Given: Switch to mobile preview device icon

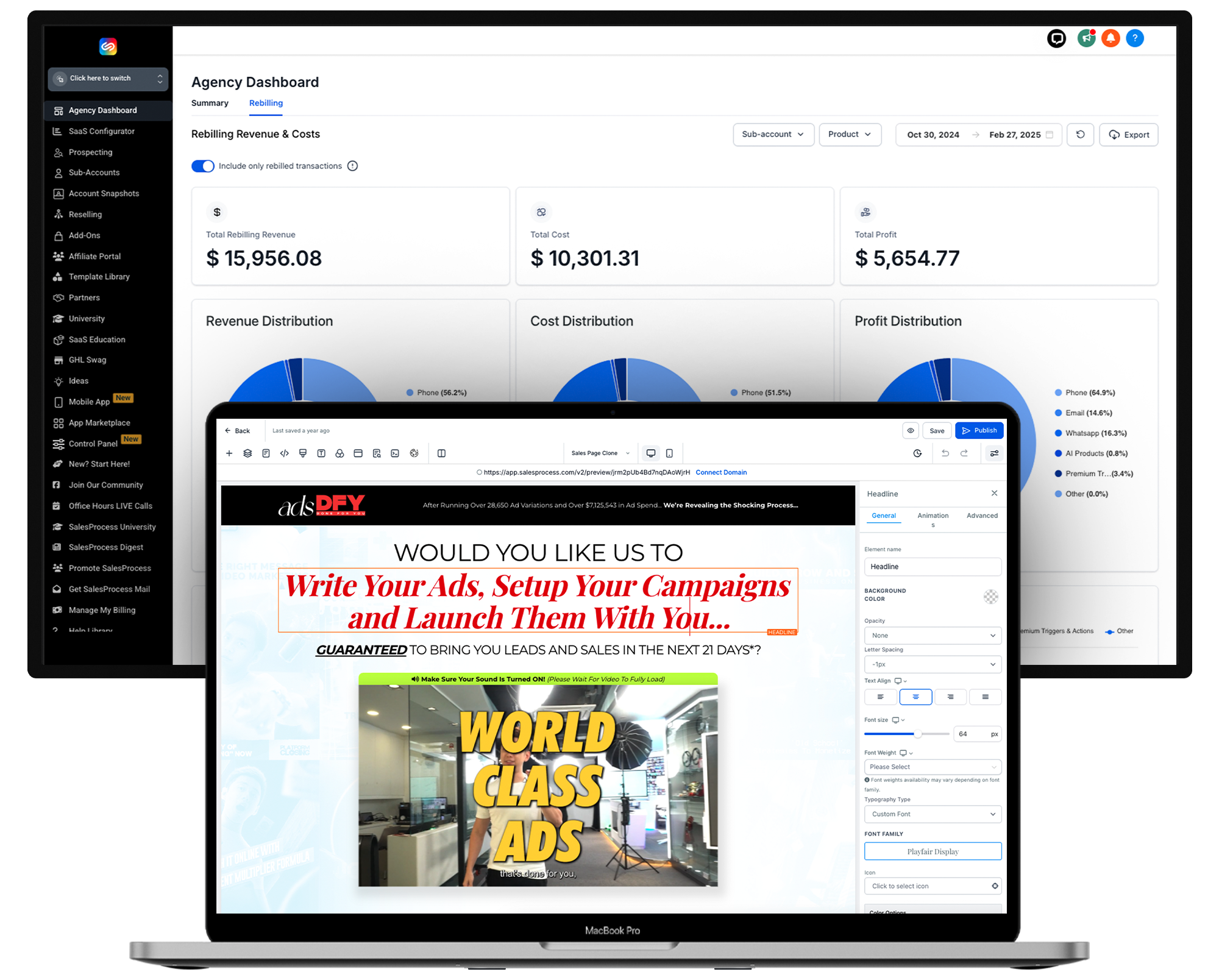Looking at the screenshot, I should click(x=669, y=453).
